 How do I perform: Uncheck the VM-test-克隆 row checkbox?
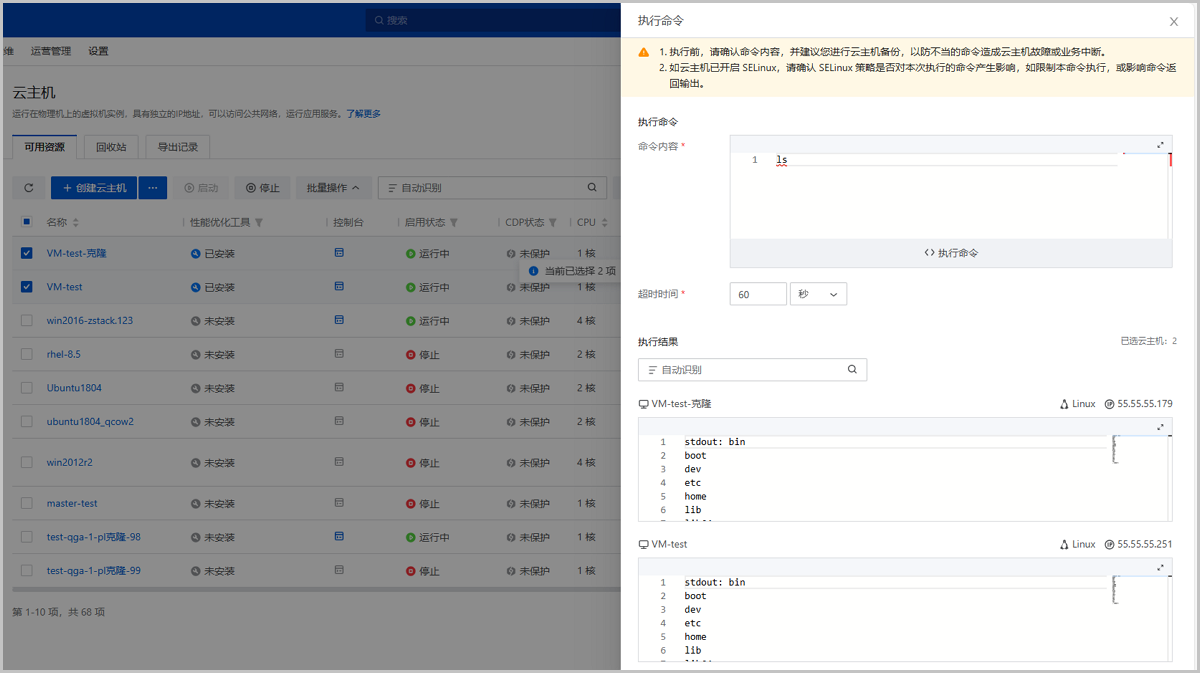tap(27, 254)
